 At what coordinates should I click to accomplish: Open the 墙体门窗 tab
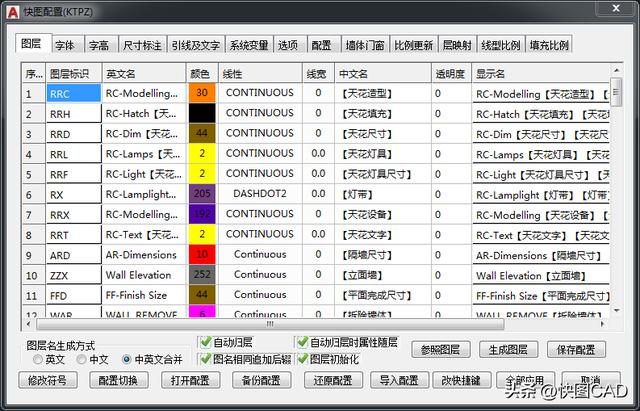pyautogui.click(x=365, y=45)
